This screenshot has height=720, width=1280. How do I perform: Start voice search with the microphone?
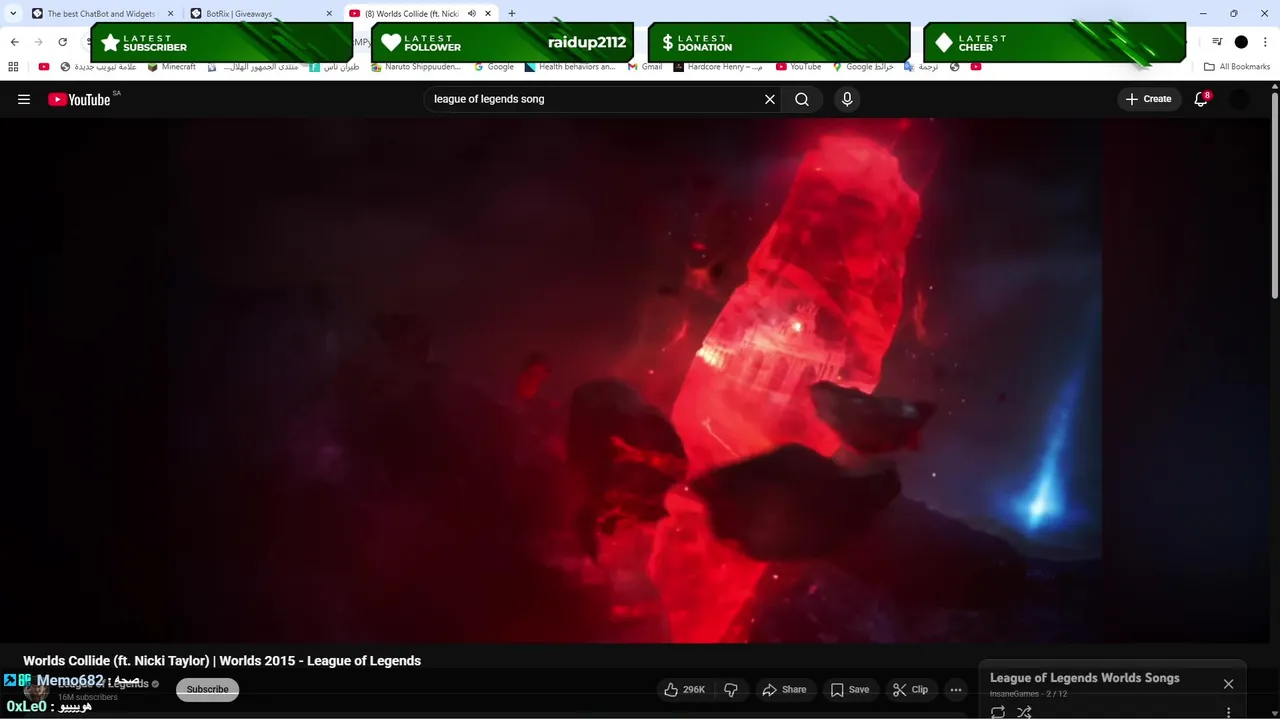[x=847, y=99]
